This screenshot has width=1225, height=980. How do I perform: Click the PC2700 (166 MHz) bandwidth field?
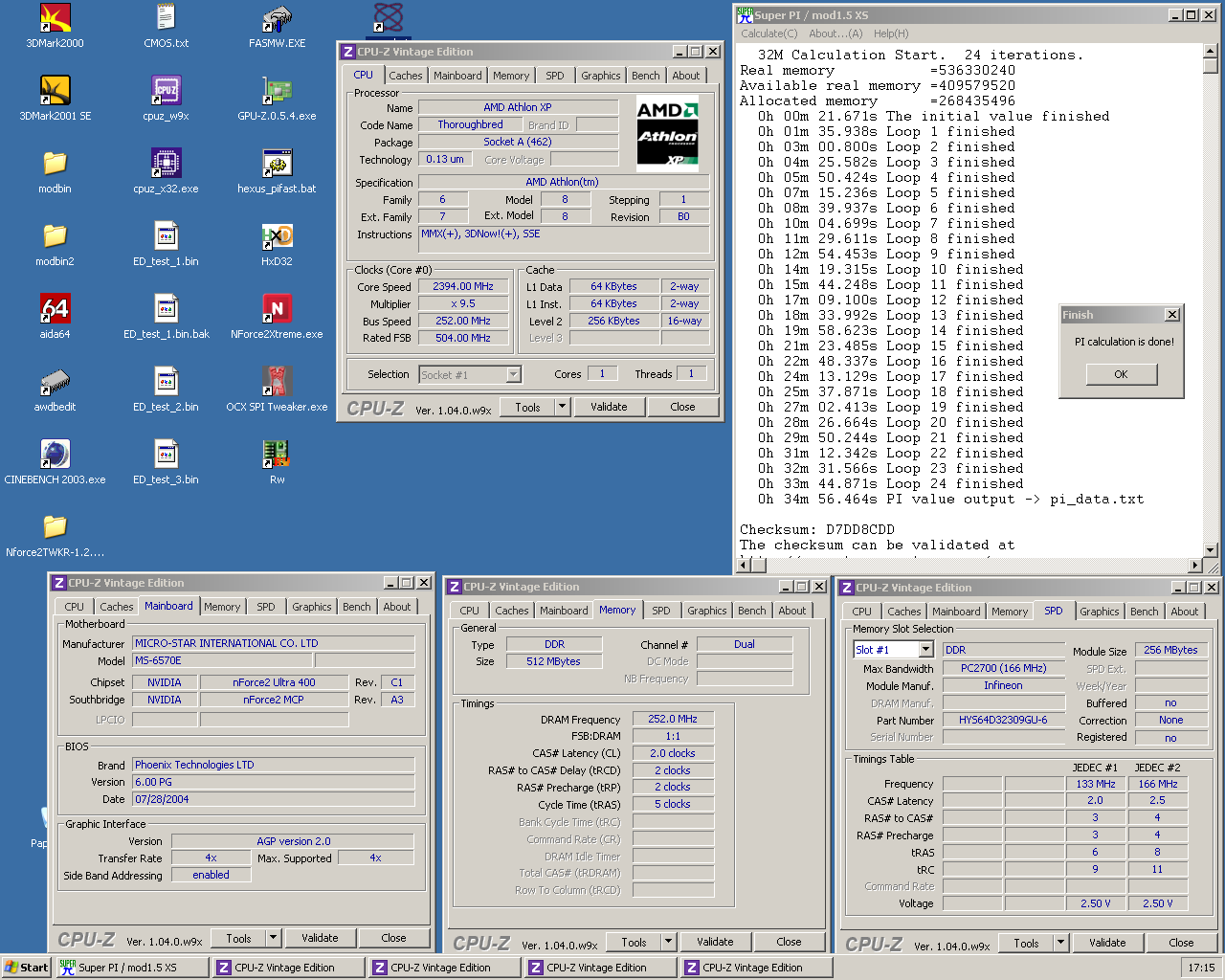pos(1003,668)
